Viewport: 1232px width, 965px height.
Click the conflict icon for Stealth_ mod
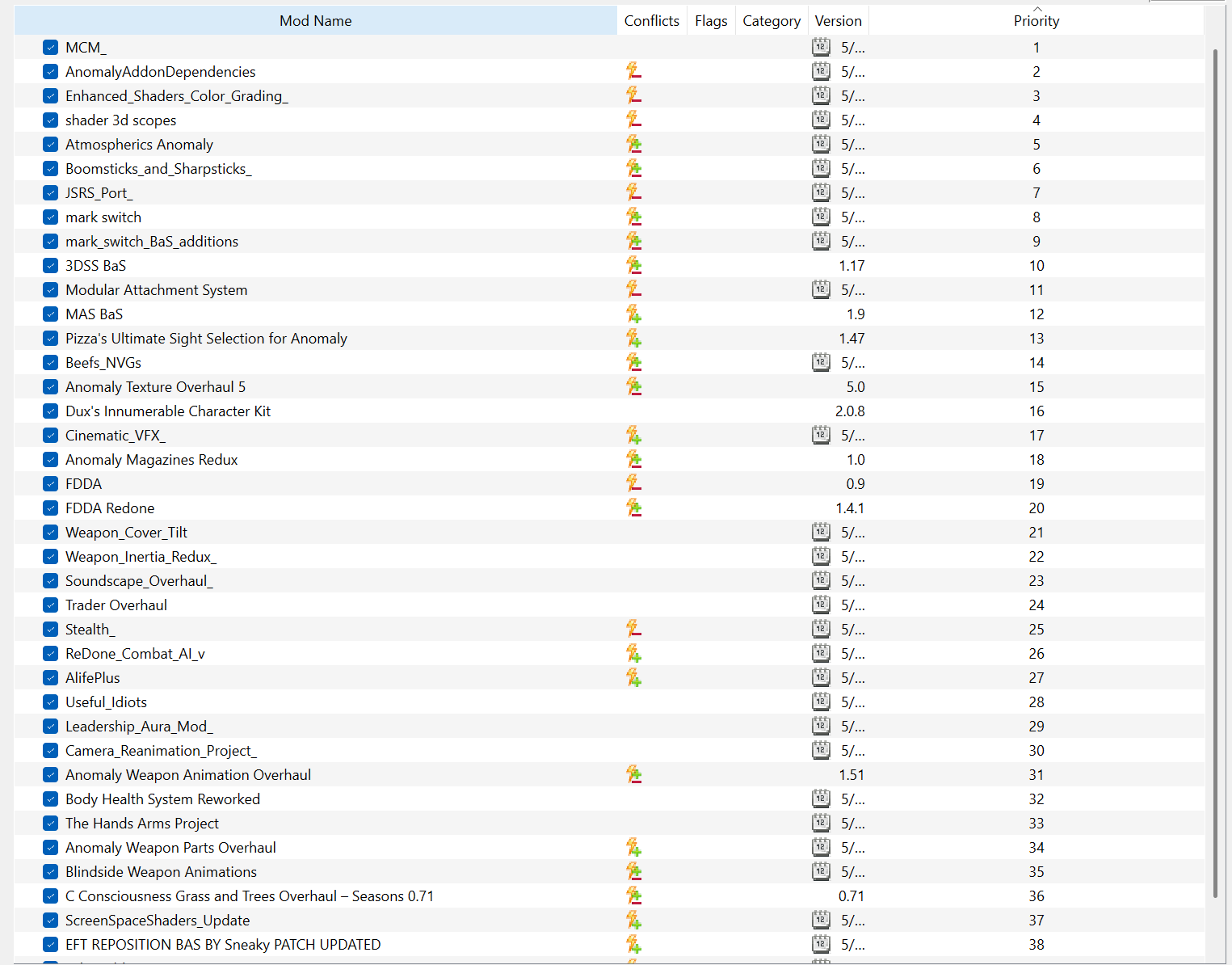(633, 629)
